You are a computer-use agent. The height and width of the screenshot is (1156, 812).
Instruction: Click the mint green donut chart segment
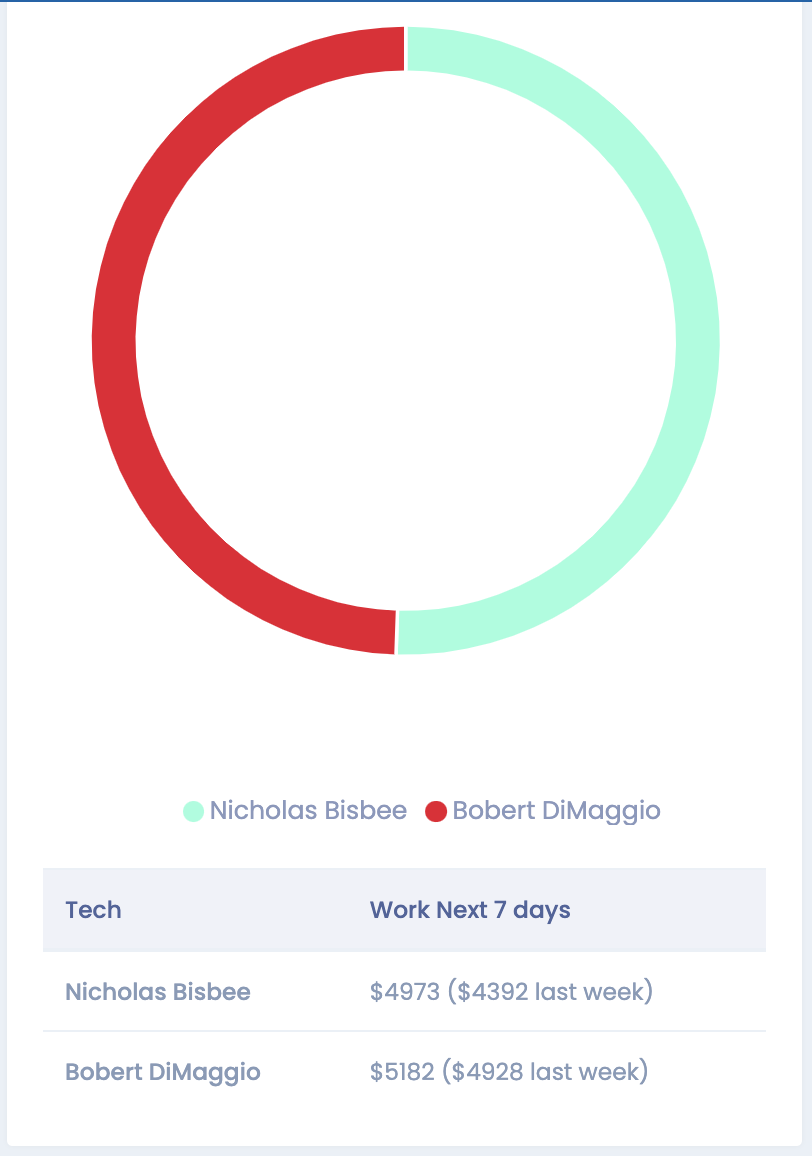[x=697, y=341]
